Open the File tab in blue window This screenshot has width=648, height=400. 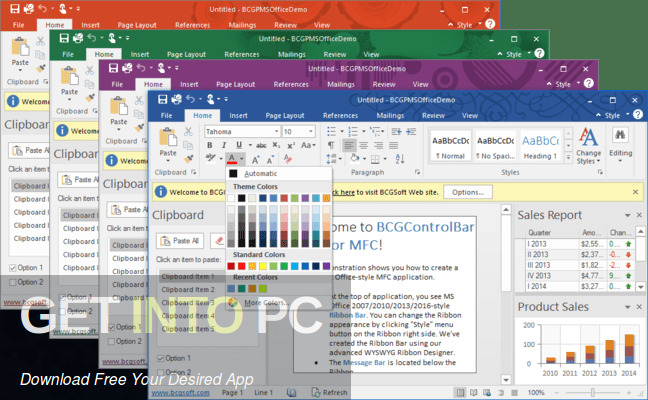point(167,116)
